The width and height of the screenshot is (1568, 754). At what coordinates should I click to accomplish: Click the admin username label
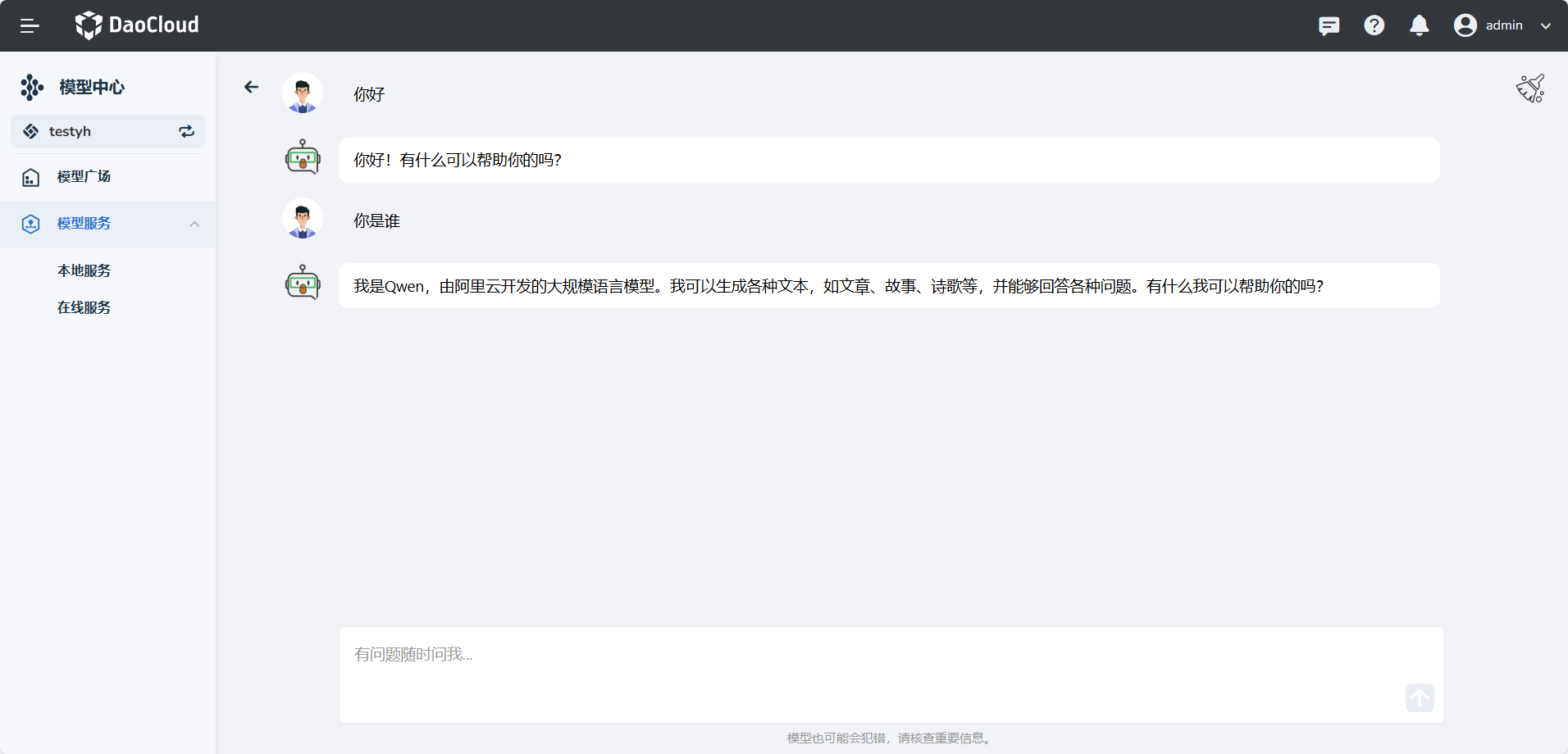(1503, 25)
